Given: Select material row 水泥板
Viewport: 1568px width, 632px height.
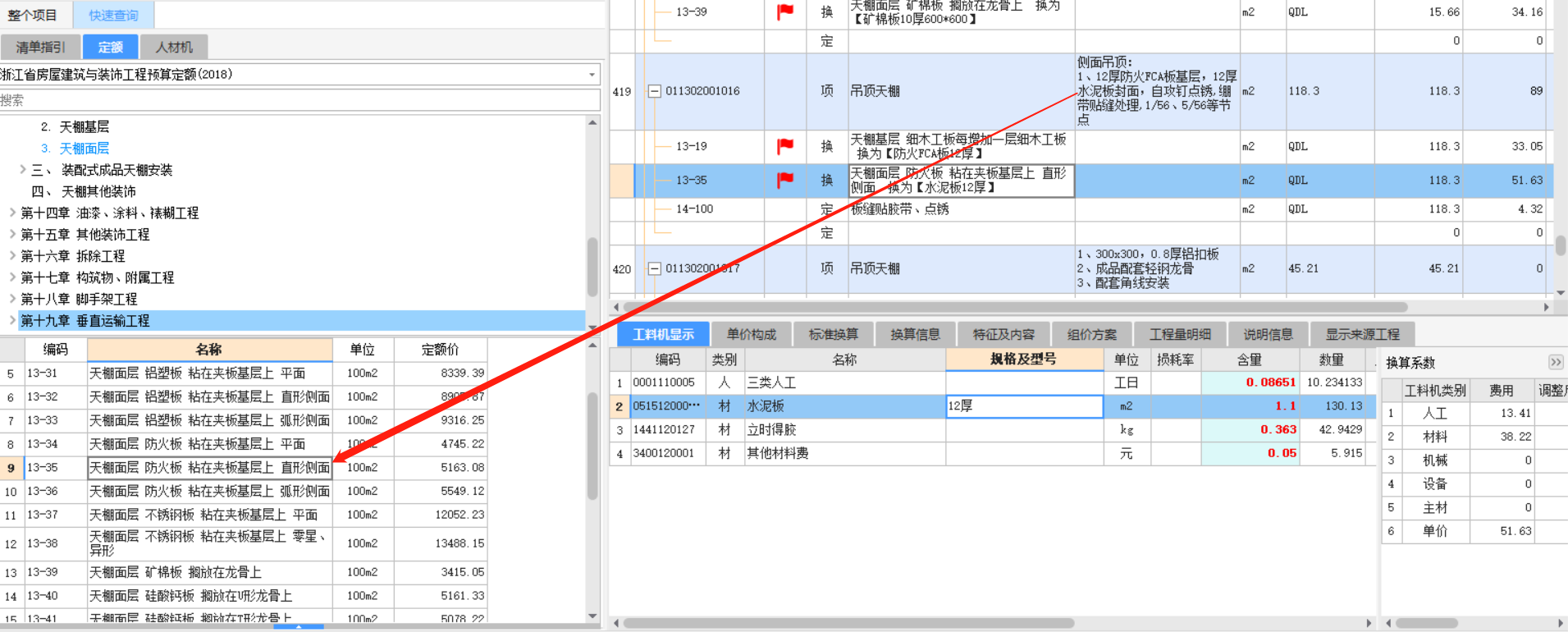Looking at the screenshot, I should (x=993, y=405).
